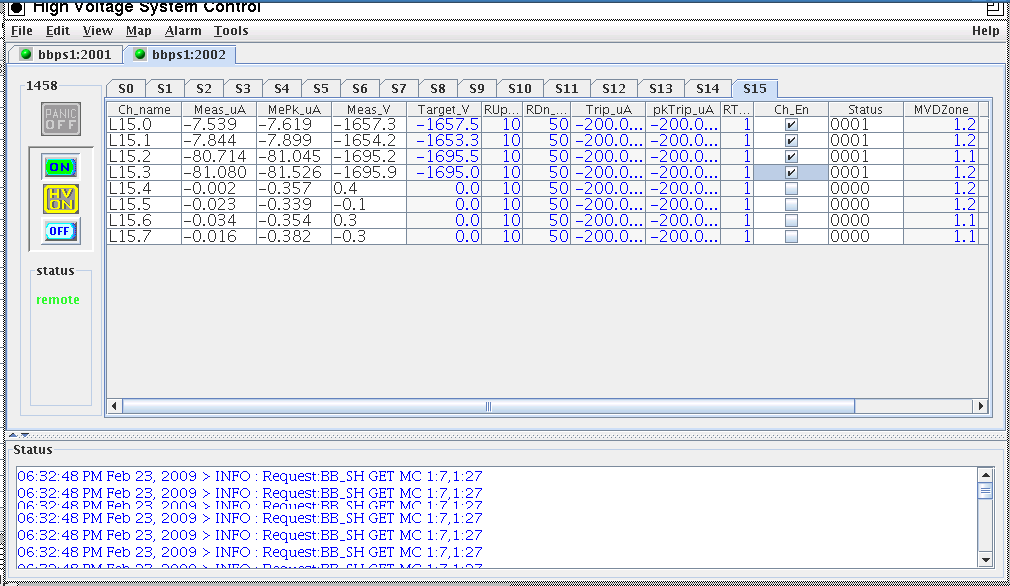Click the Meas_V column header
The width and height of the screenshot is (1010, 586).
pyautogui.click(x=369, y=109)
